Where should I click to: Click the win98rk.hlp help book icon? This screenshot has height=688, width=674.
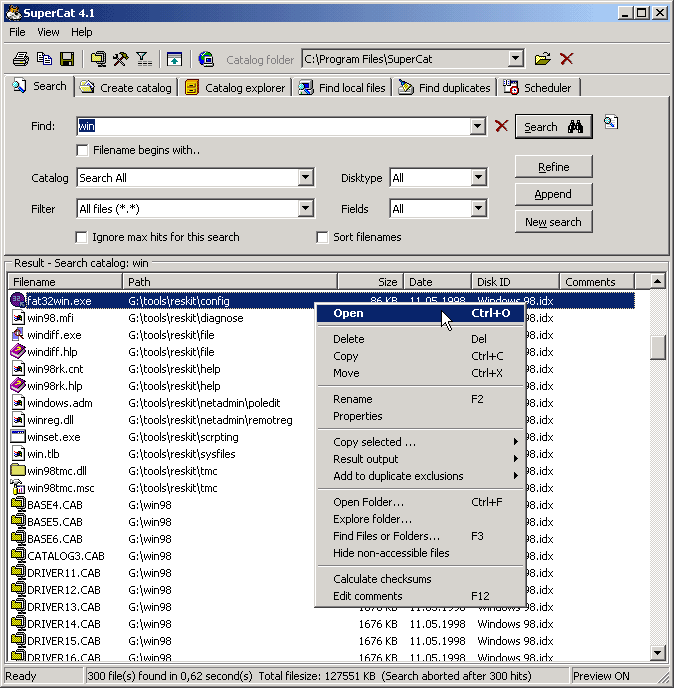[18, 386]
